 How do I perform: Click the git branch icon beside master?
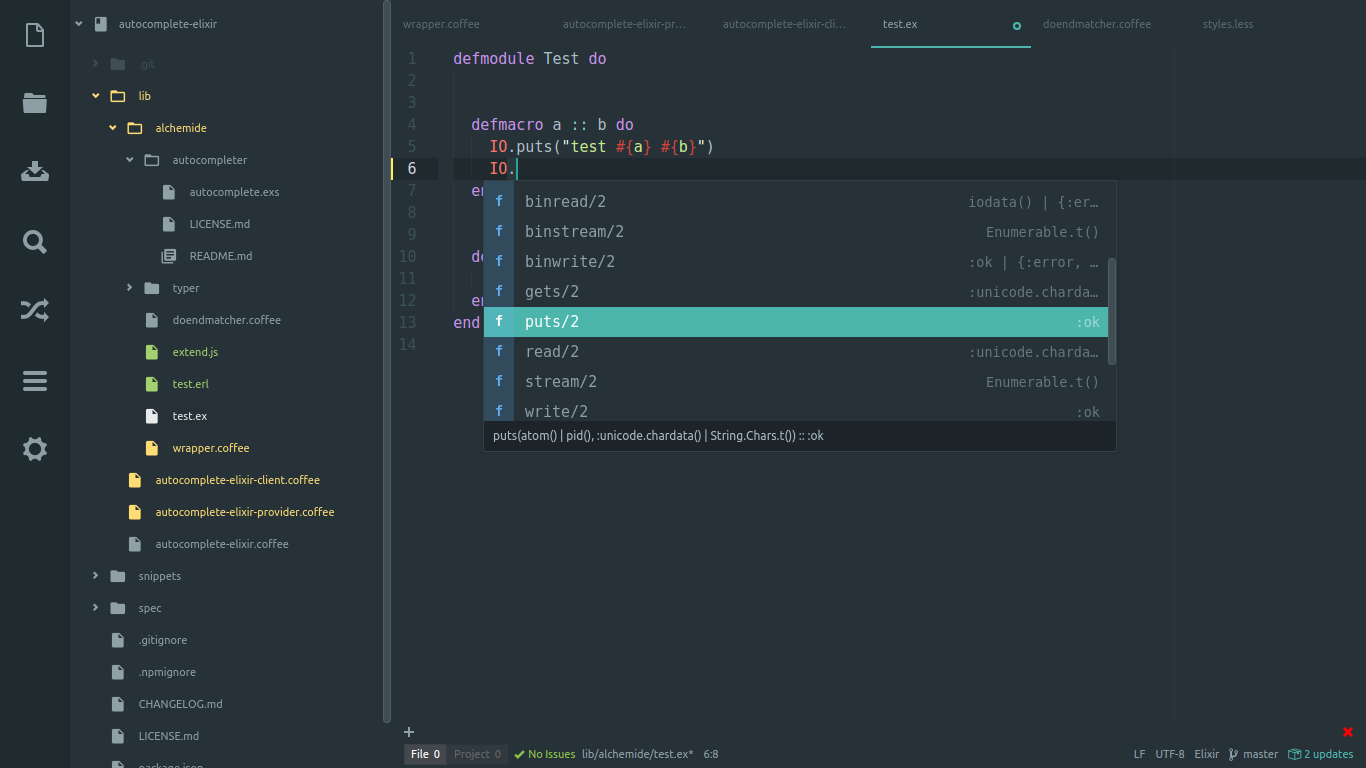point(1231,754)
